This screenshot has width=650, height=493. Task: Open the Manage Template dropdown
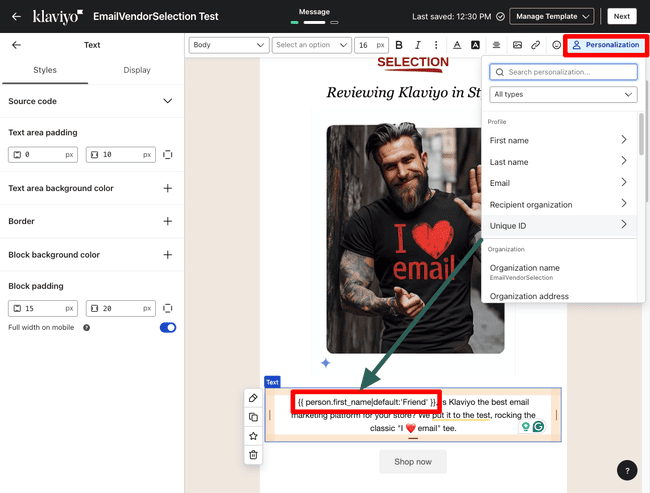click(x=551, y=17)
